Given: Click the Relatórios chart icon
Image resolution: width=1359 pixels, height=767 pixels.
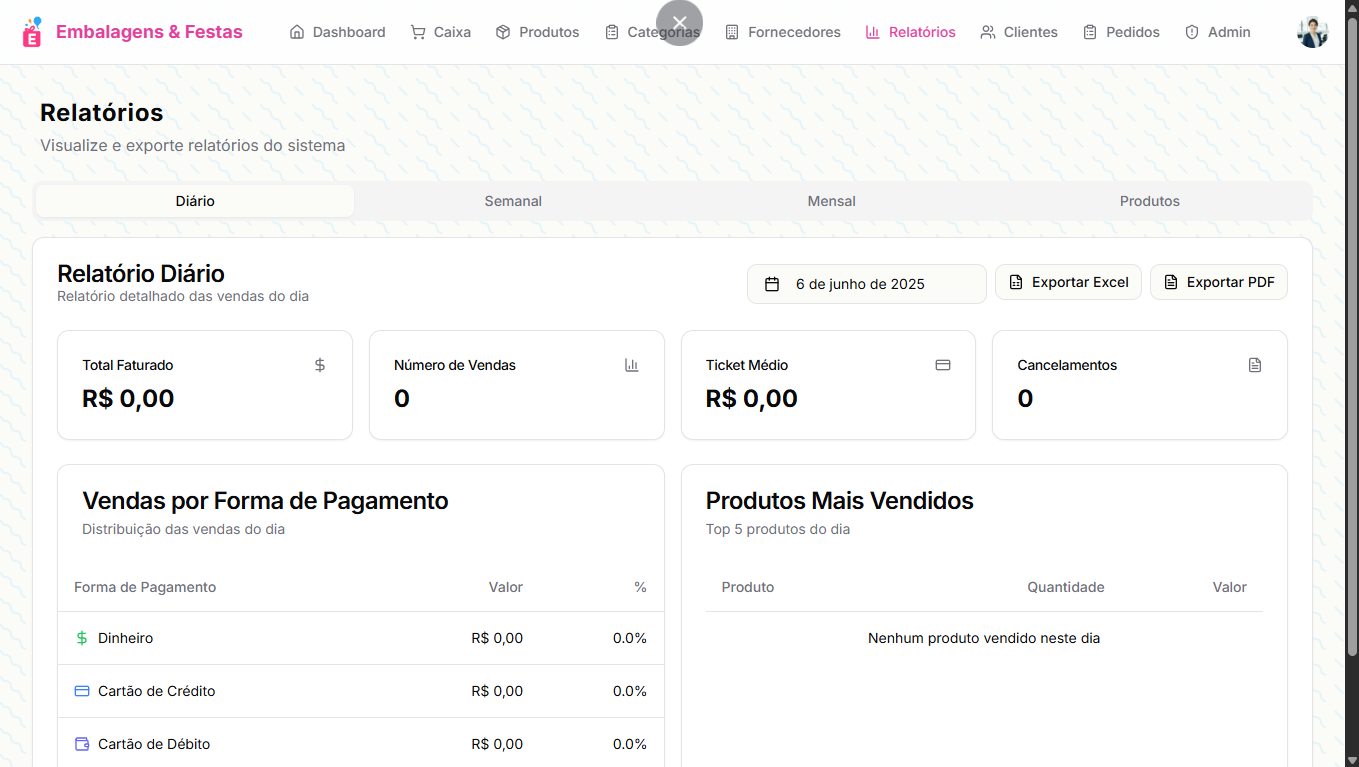Looking at the screenshot, I should click(868, 31).
